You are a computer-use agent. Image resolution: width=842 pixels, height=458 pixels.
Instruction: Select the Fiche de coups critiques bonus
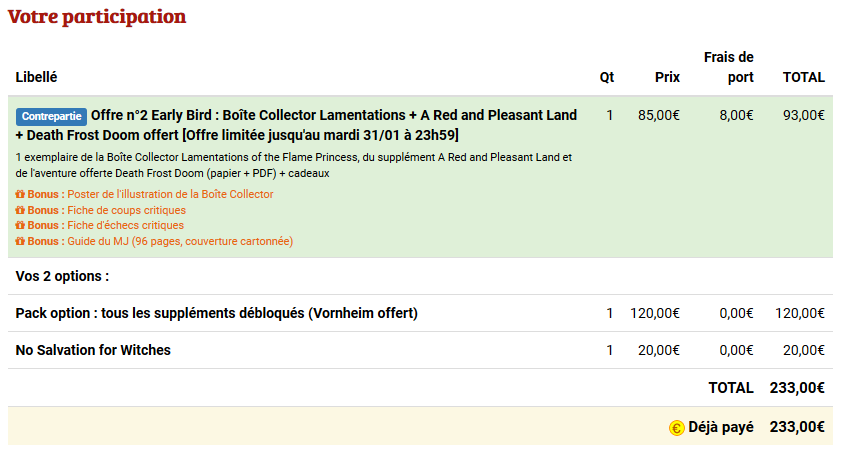pyautogui.click(x=126, y=211)
